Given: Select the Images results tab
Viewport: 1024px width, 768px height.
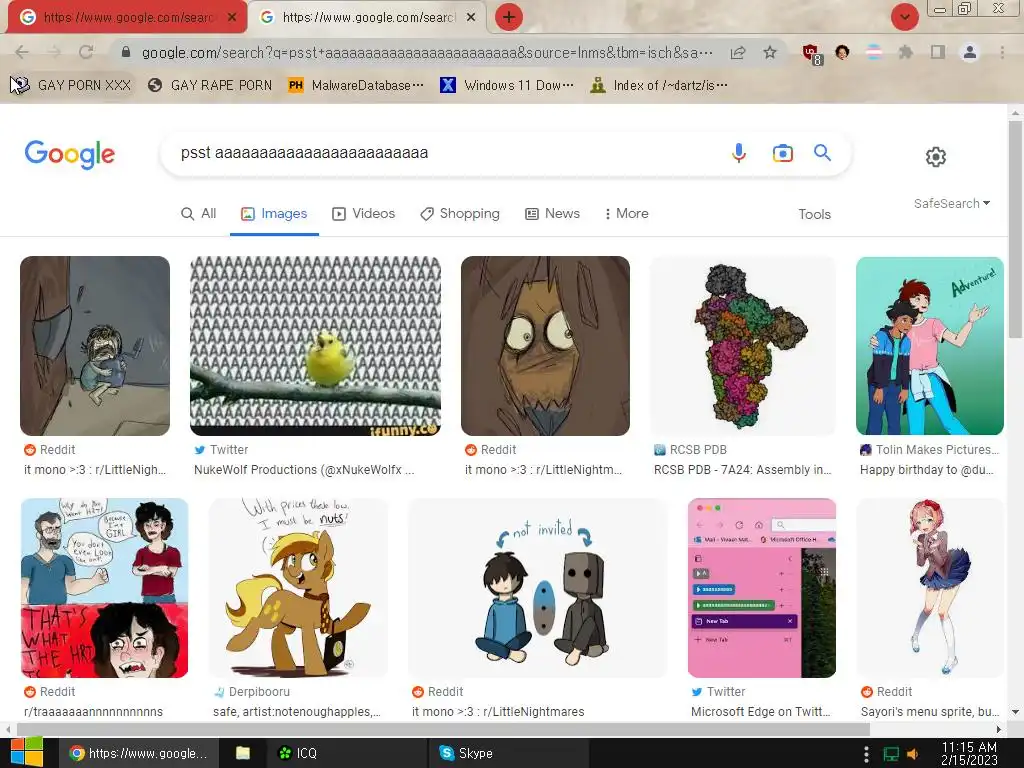Looking at the screenshot, I should (274, 214).
